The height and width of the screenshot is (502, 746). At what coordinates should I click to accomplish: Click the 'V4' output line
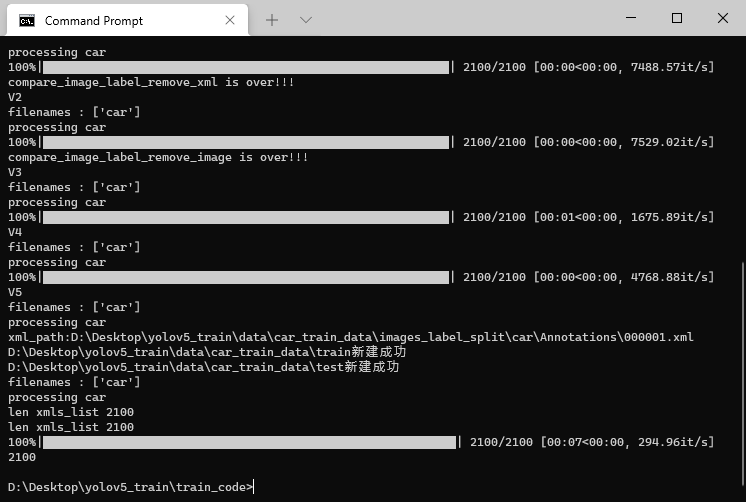[15, 232]
